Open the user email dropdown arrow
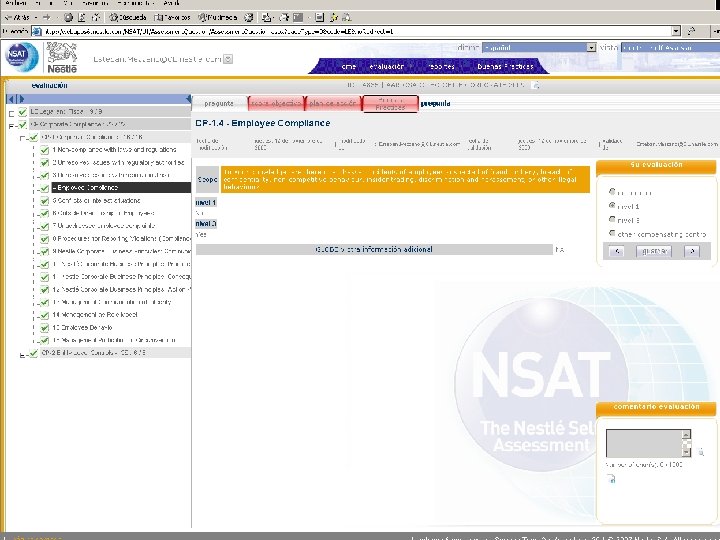720x540 pixels. (x=228, y=59)
